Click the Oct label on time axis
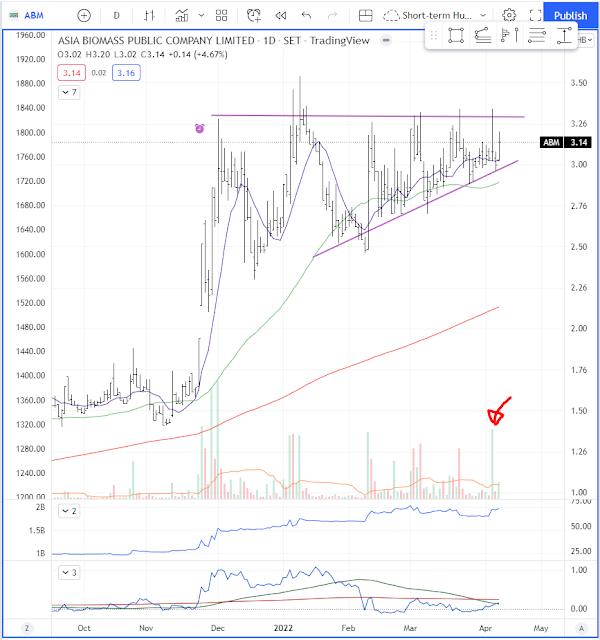 [x=84, y=628]
